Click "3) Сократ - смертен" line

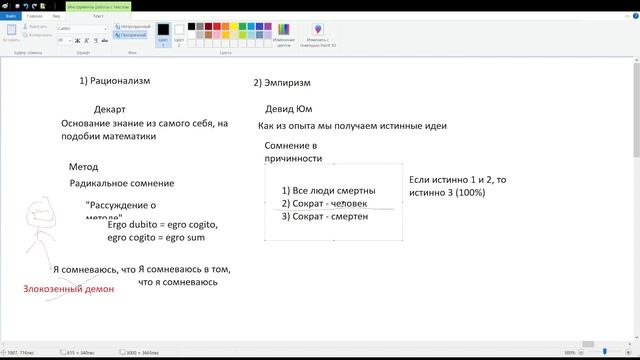coord(325,216)
